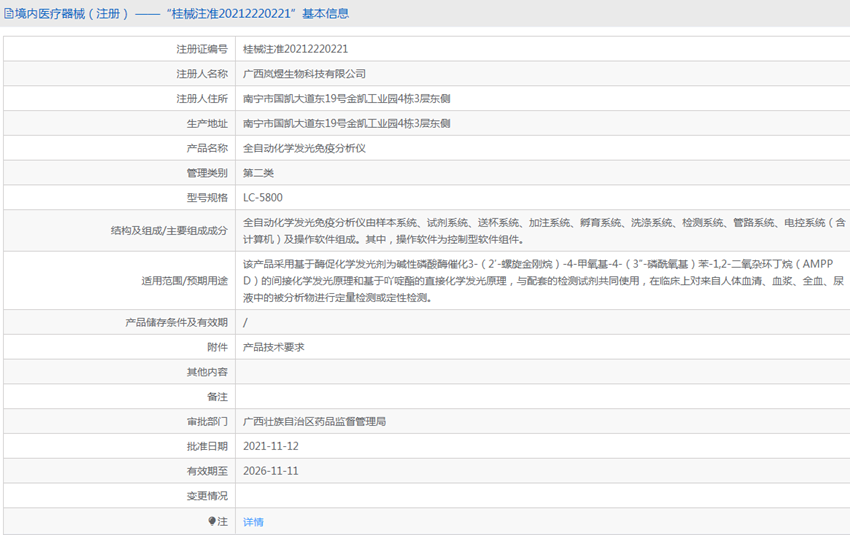Viewport: 850px width, 535px height.
Task: Click the 适用范围/预期用途 label
Action: click(184, 281)
